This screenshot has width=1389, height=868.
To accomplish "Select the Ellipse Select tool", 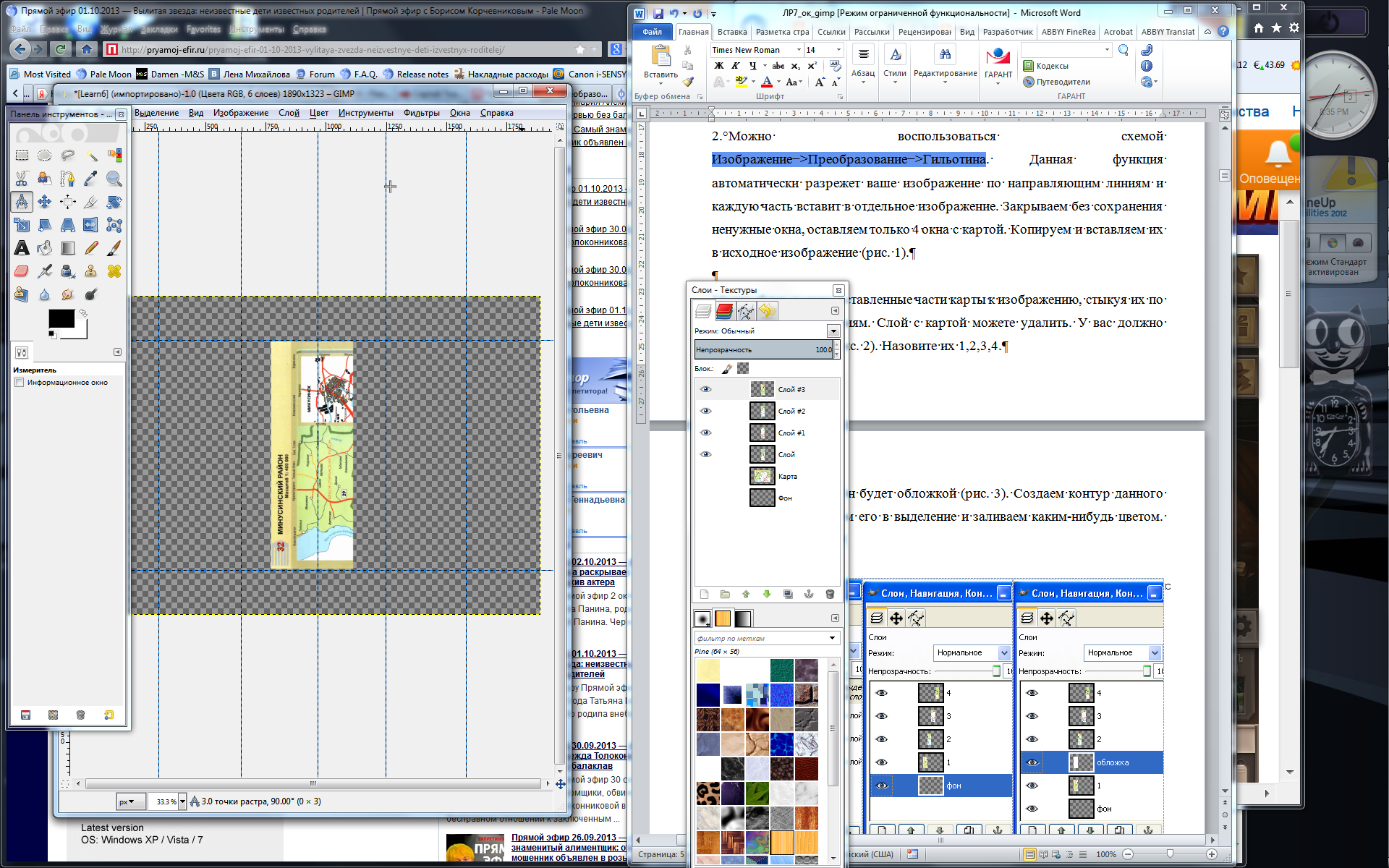I will (45, 156).
